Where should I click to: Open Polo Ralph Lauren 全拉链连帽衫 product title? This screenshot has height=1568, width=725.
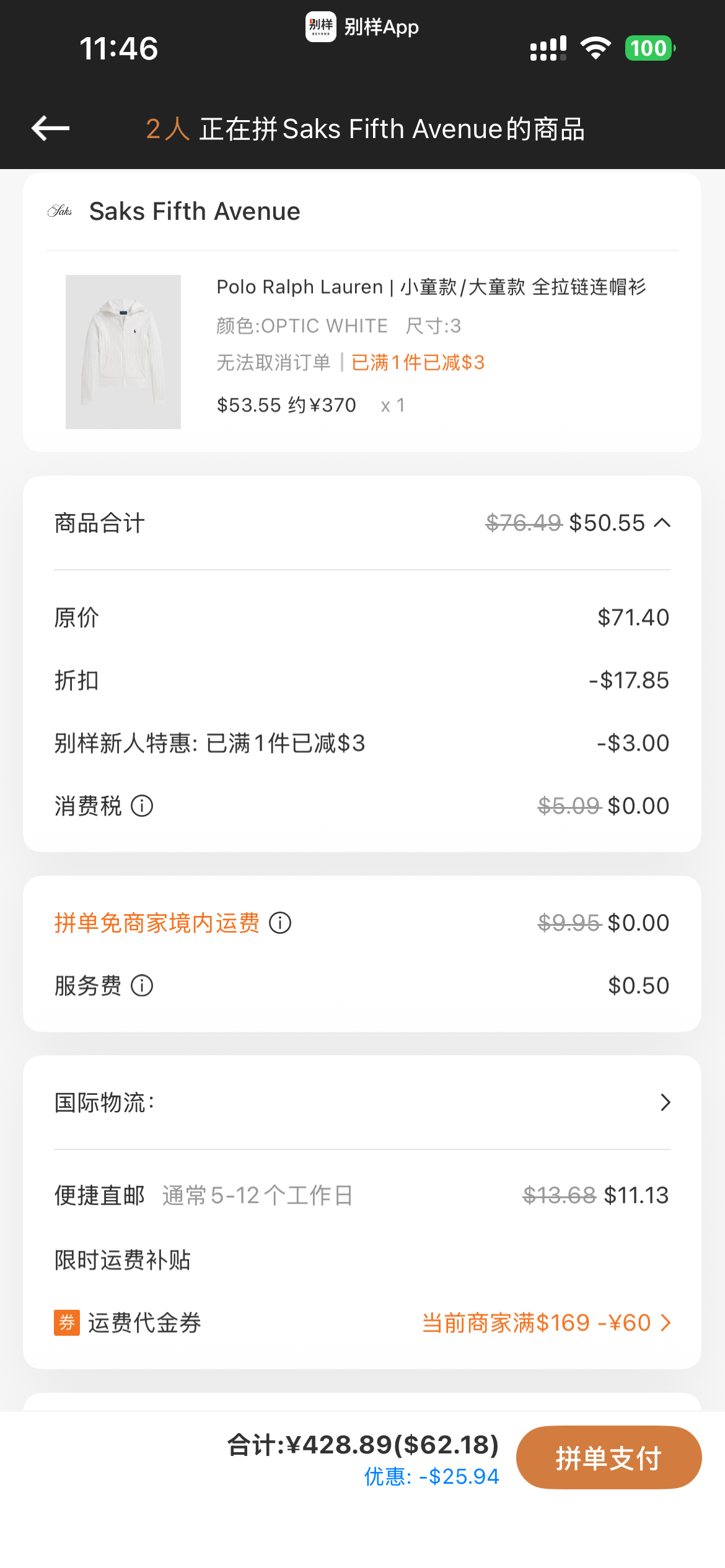click(431, 287)
